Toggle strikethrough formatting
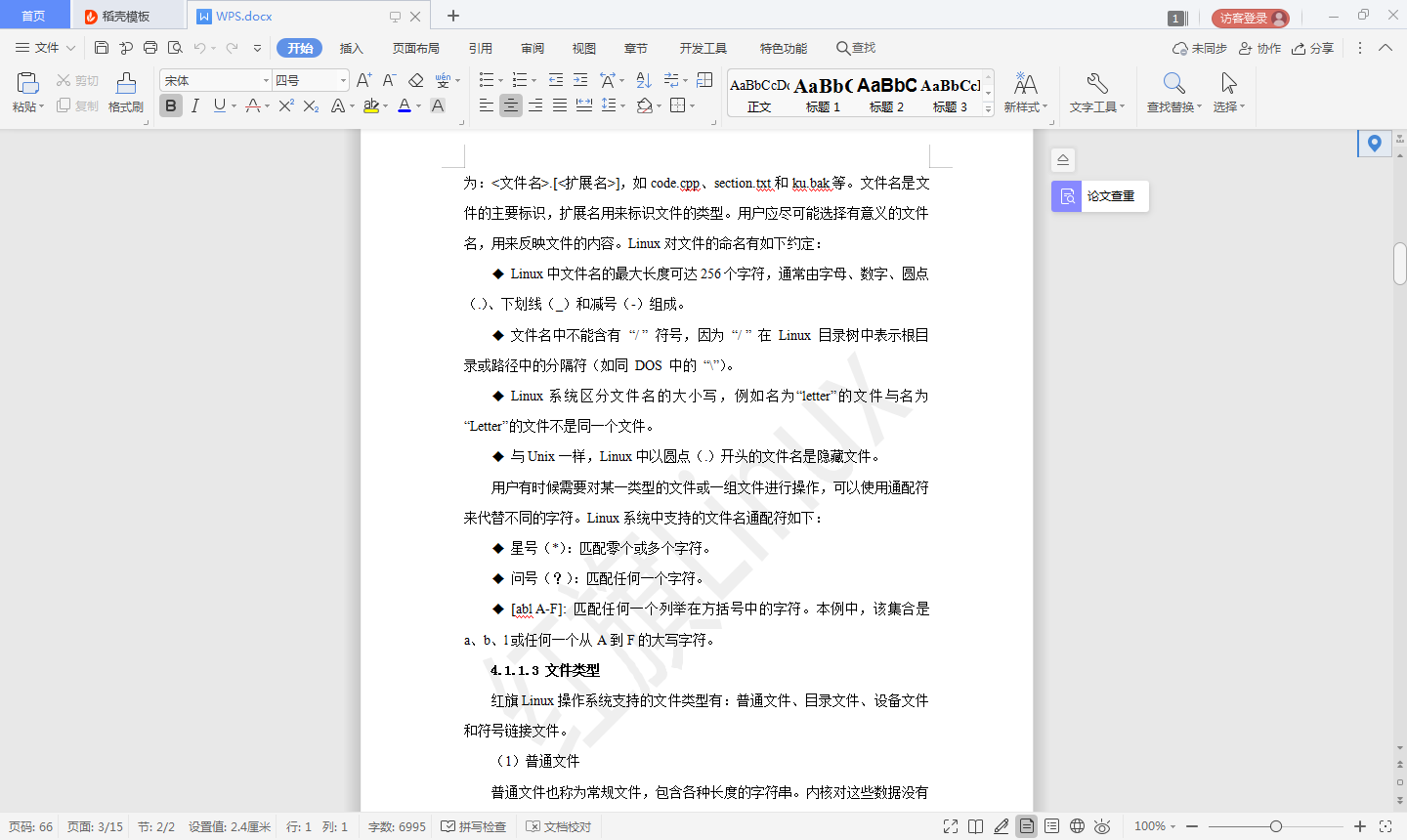1407x840 pixels. [x=253, y=105]
